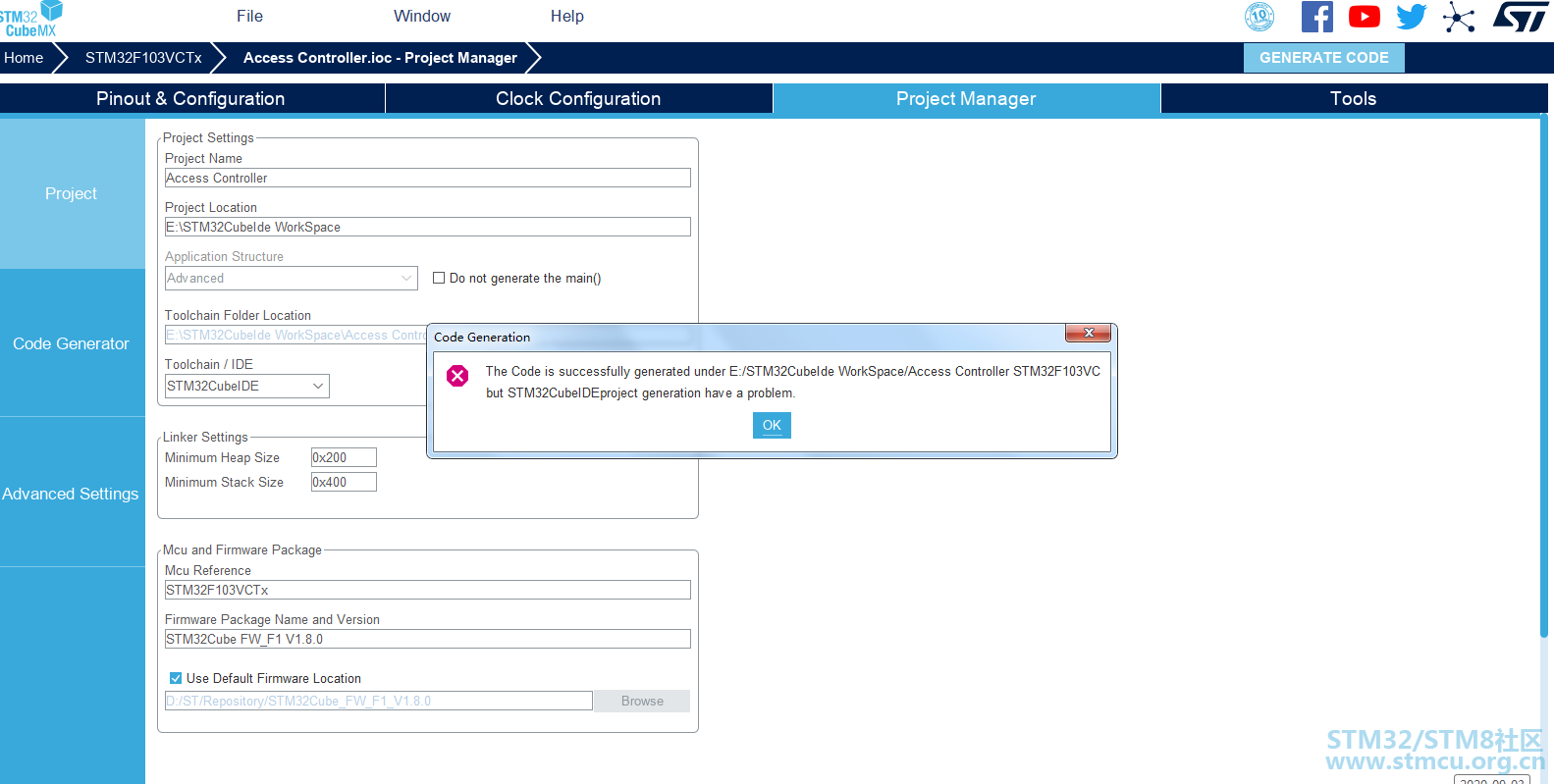Click the firmware repository path field
Viewport: 1554px width, 784px height.
click(x=379, y=701)
